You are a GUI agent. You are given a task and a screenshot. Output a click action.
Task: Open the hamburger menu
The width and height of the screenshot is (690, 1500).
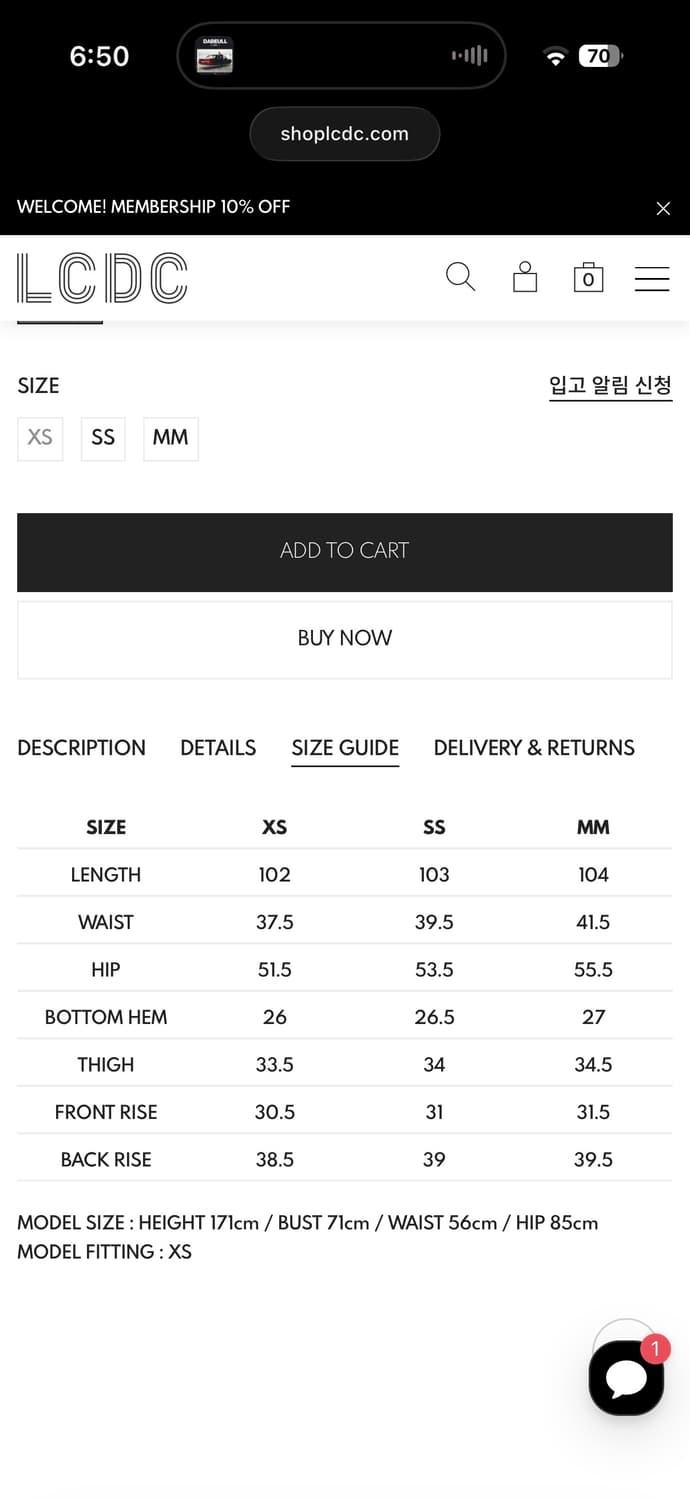coord(652,278)
